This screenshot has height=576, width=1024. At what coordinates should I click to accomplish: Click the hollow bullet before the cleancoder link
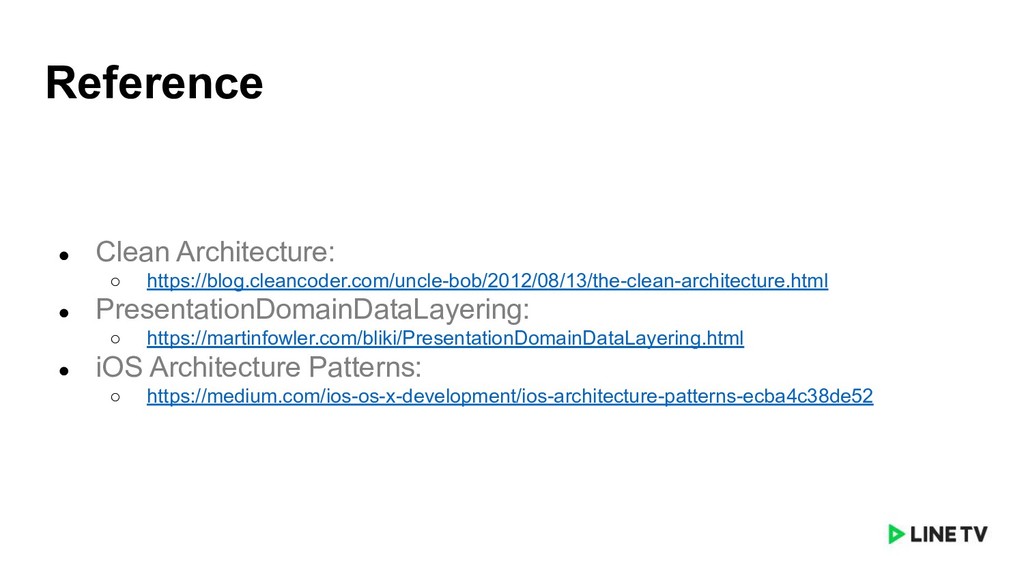click(x=116, y=281)
